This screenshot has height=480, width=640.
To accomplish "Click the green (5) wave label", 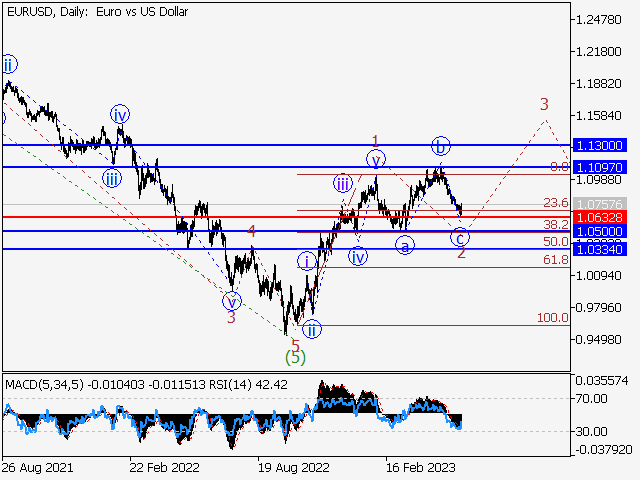I will click(x=295, y=358).
